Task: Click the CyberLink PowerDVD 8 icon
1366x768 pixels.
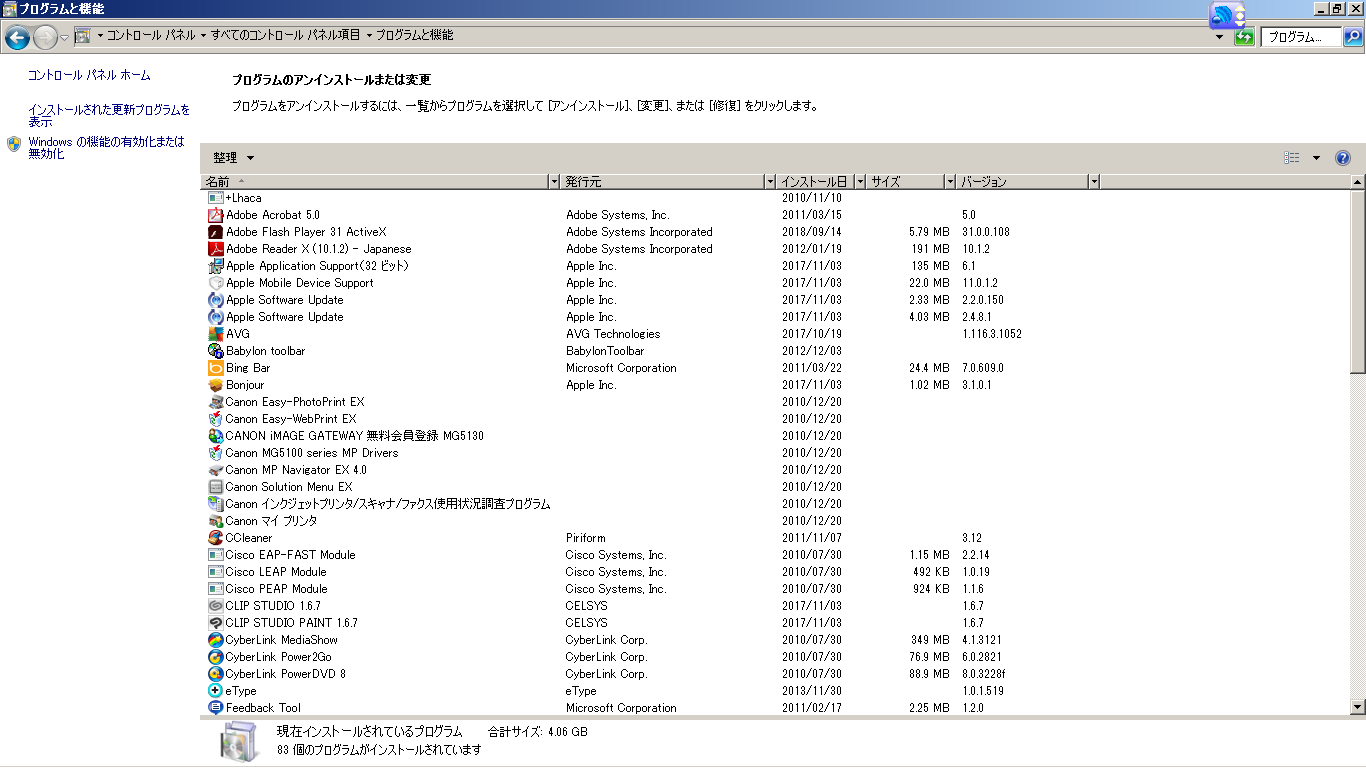Action: [215, 674]
